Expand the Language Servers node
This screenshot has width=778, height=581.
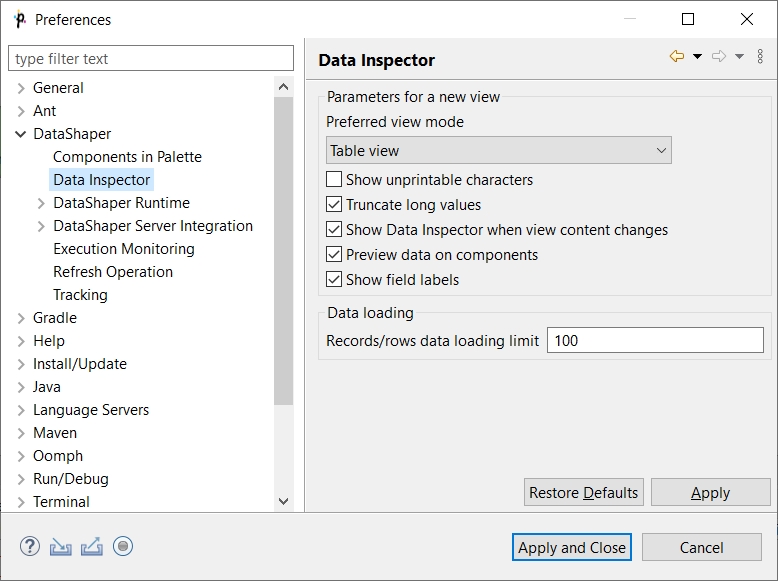pyautogui.click(x=21, y=410)
